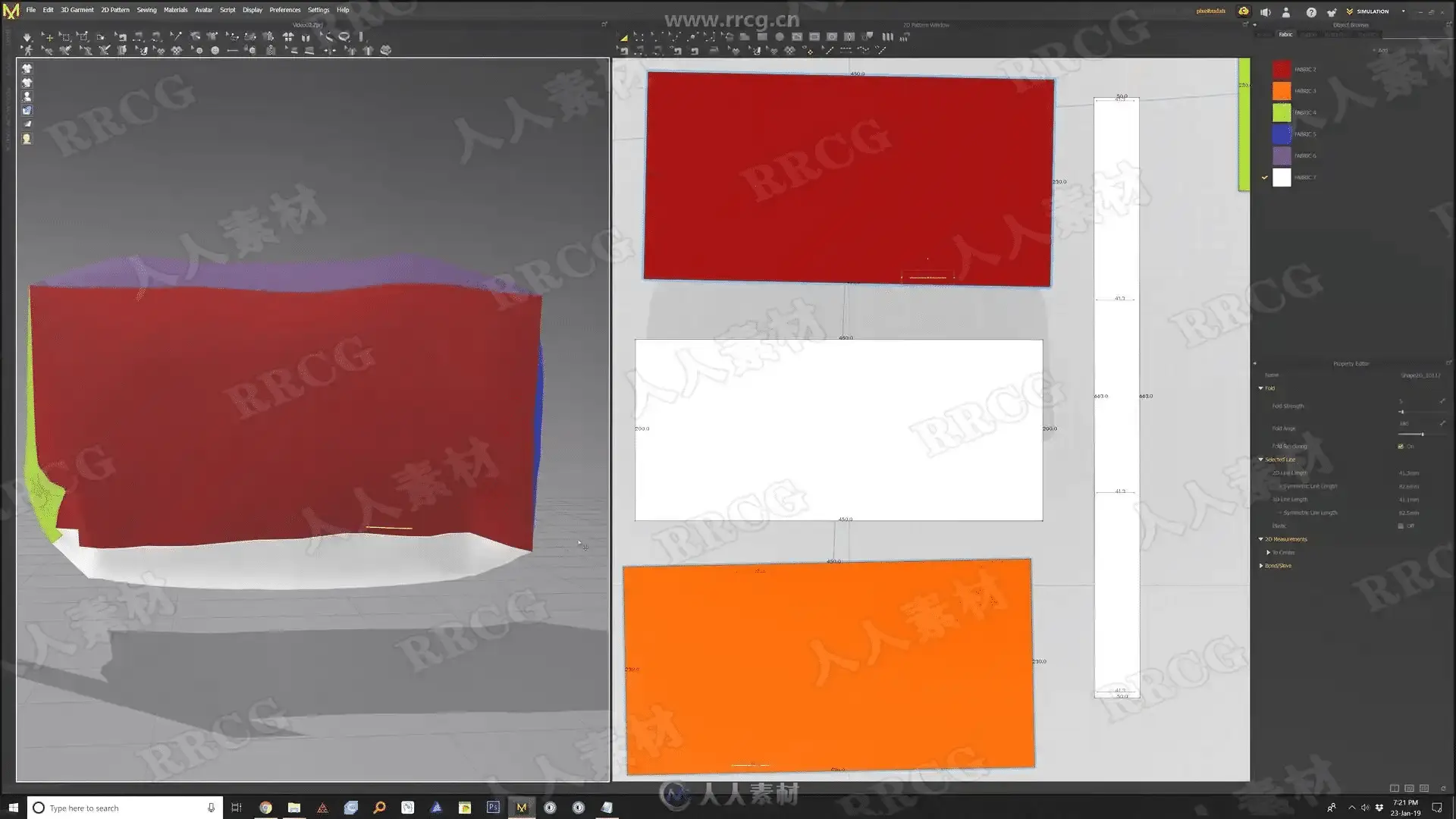The image size is (1456, 819).
Task: Select the Internal Rectangle tool
Action: point(814,36)
